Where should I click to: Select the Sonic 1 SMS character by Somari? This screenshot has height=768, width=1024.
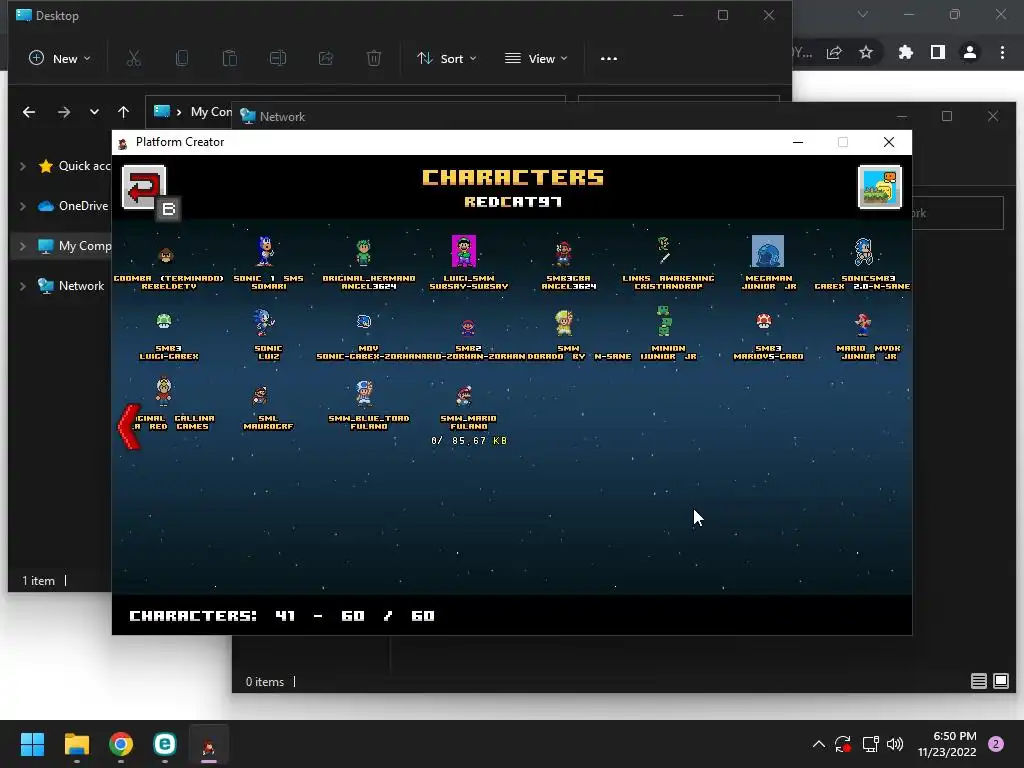[265, 251]
